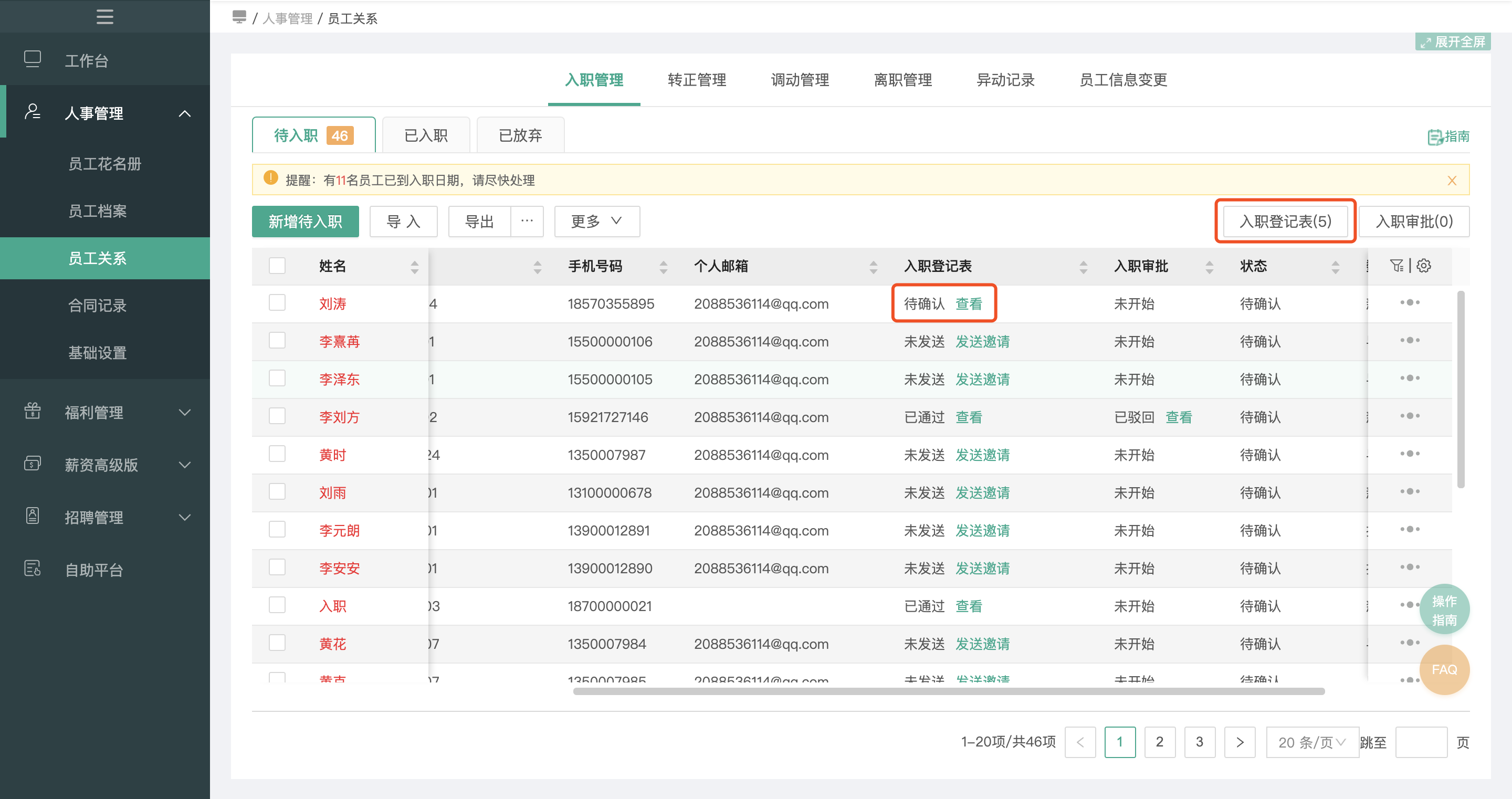The width and height of the screenshot is (1512, 799).
Task: Open 员工花名册 in sidebar
Action: point(104,163)
